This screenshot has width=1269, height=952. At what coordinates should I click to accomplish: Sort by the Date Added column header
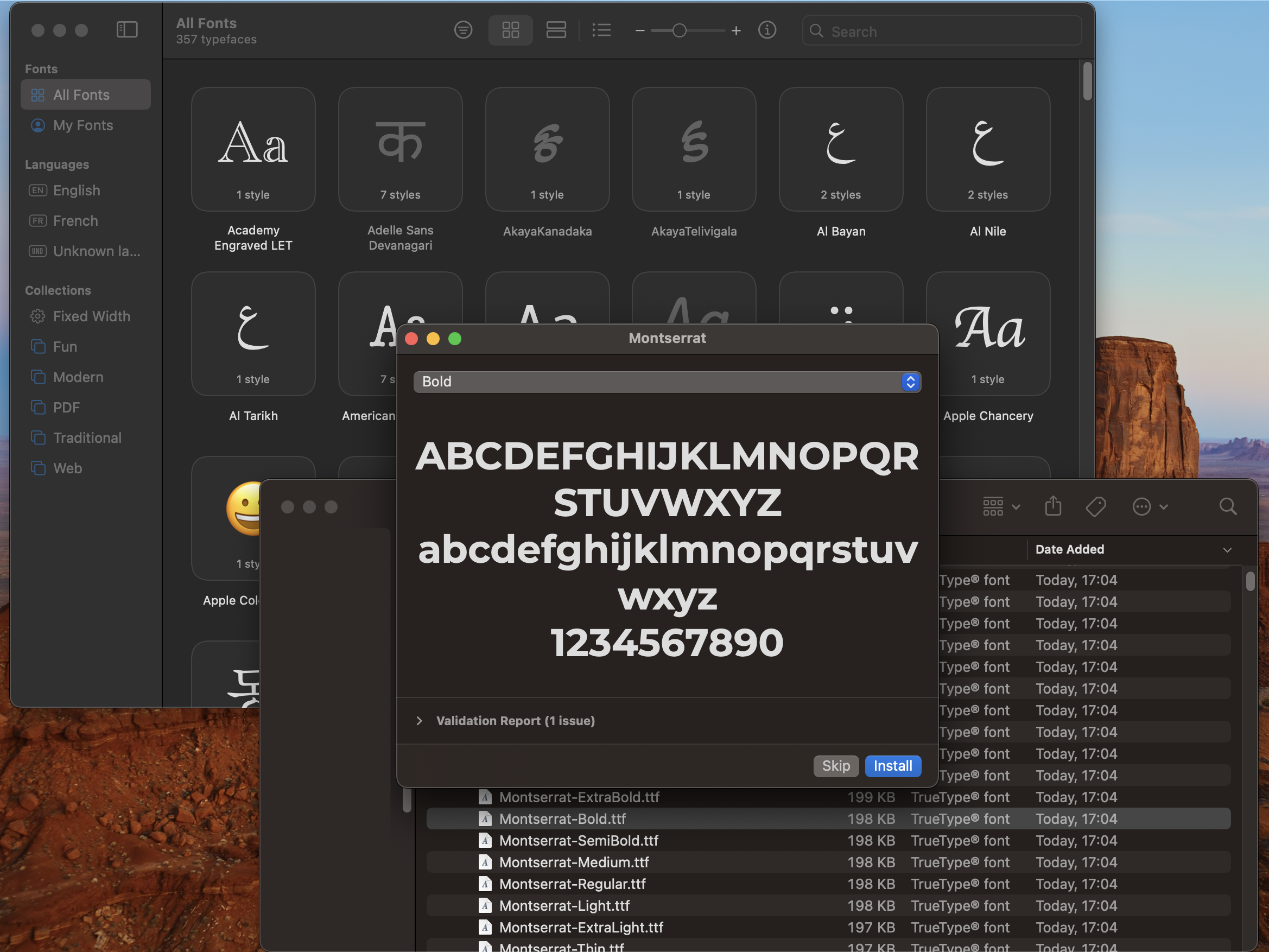(x=1070, y=549)
